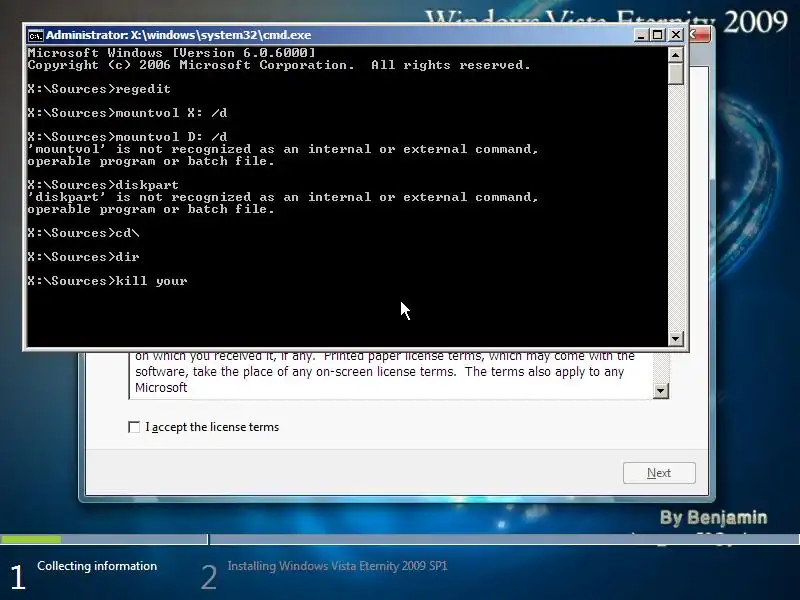The image size is (800, 600).
Task: Click the command prompt scrollbar down arrow
Action: 676,338
